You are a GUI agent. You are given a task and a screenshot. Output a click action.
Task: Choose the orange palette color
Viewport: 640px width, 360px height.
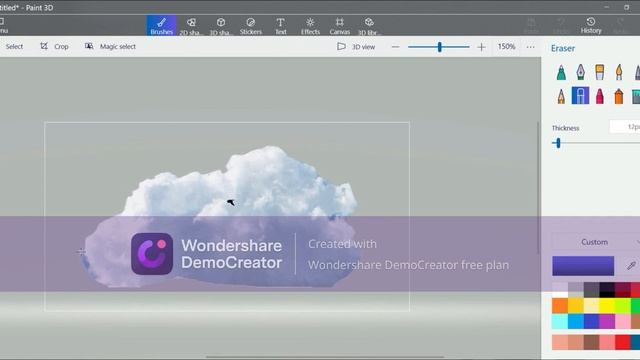(x=560, y=305)
